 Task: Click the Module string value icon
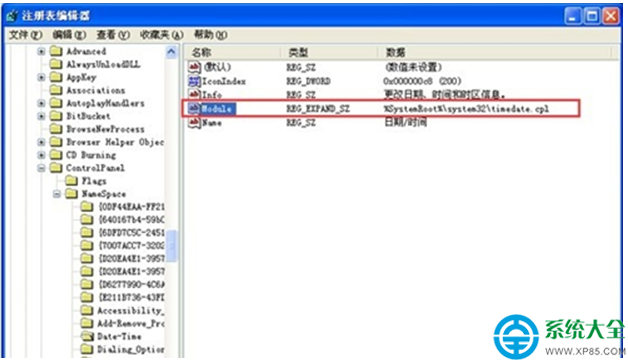tap(195, 109)
